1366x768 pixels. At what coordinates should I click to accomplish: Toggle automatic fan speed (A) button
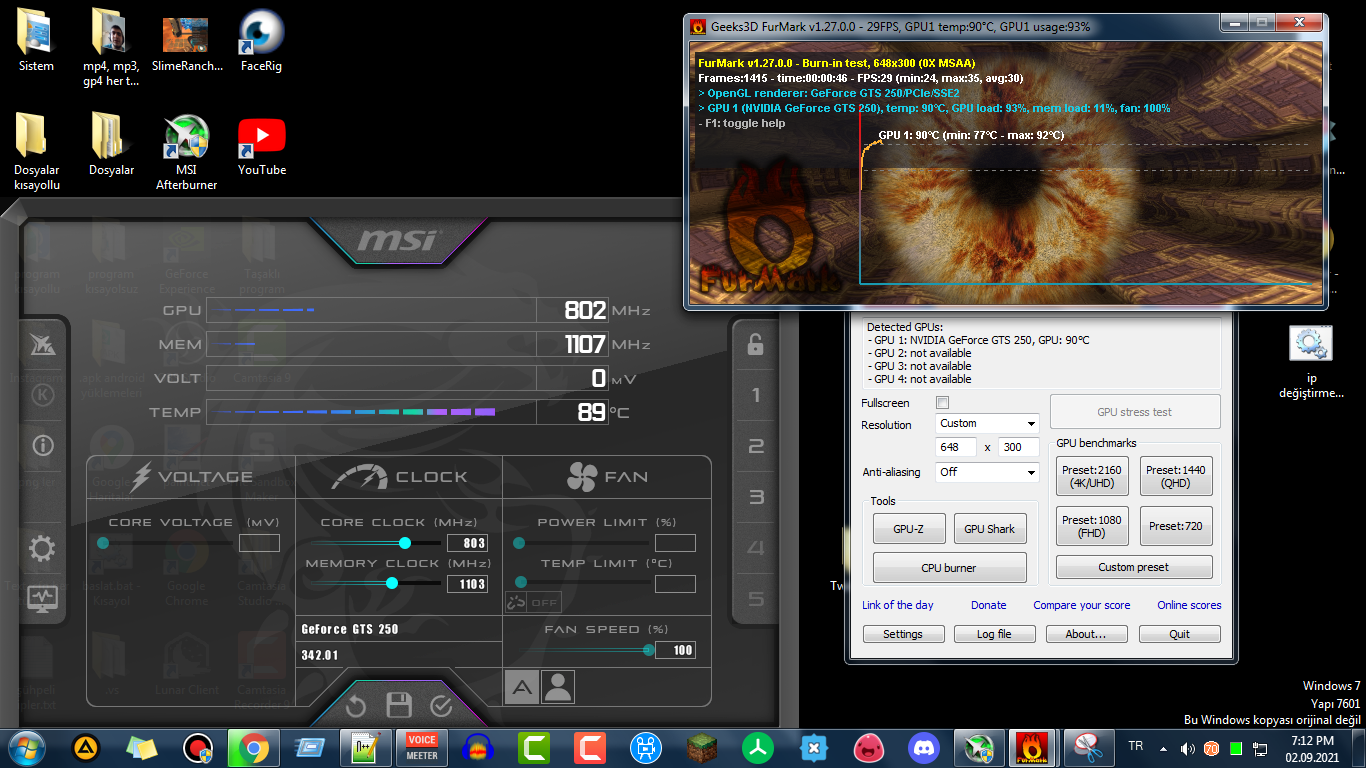pos(521,687)
